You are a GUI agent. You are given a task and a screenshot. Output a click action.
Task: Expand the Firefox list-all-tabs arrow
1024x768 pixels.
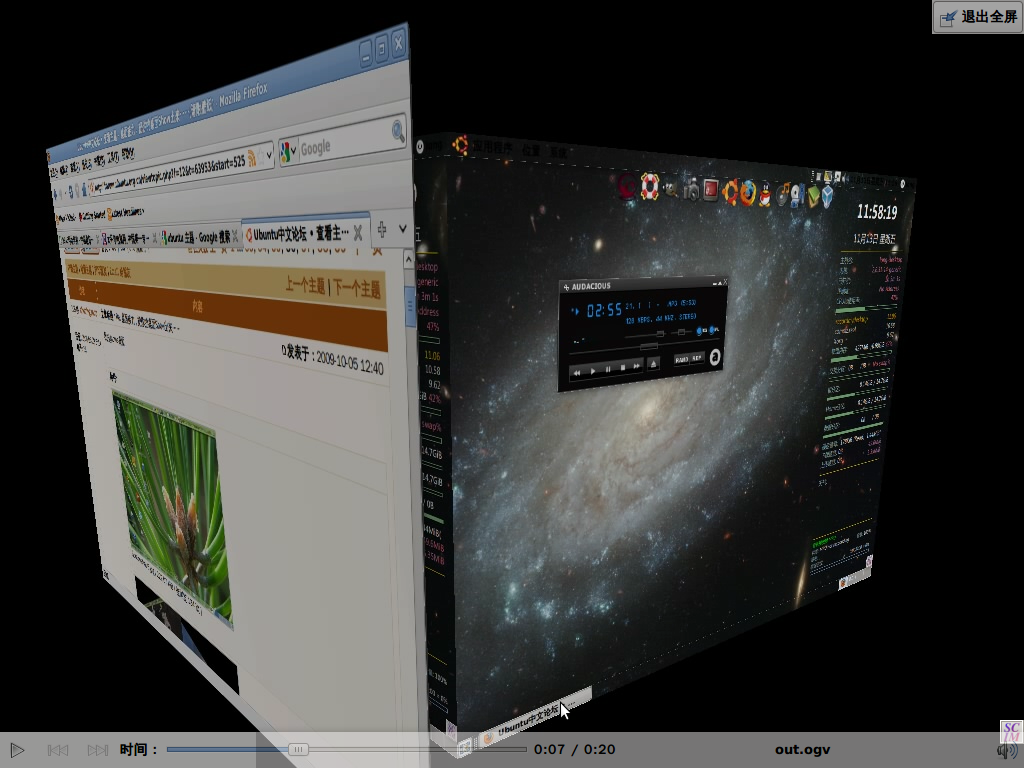point(402,228)
